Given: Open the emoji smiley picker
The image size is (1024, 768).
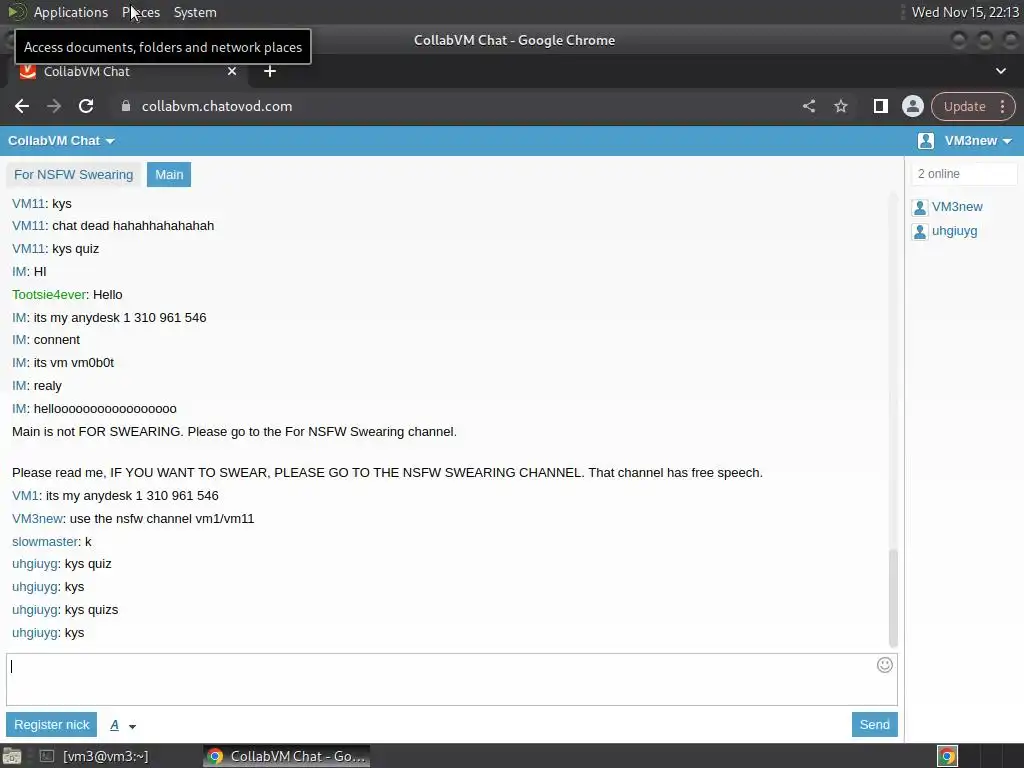Looking at the screenshot, I should coord(884,665).
